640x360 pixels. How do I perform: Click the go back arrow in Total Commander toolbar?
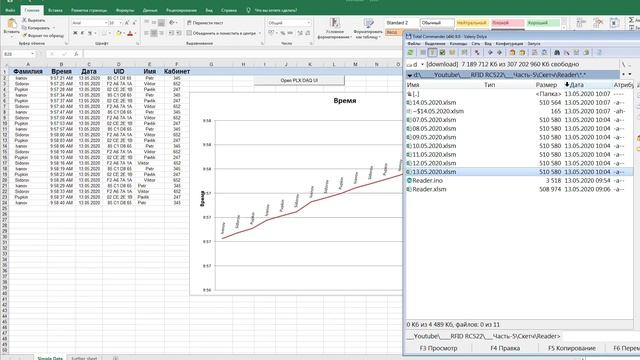490,52
